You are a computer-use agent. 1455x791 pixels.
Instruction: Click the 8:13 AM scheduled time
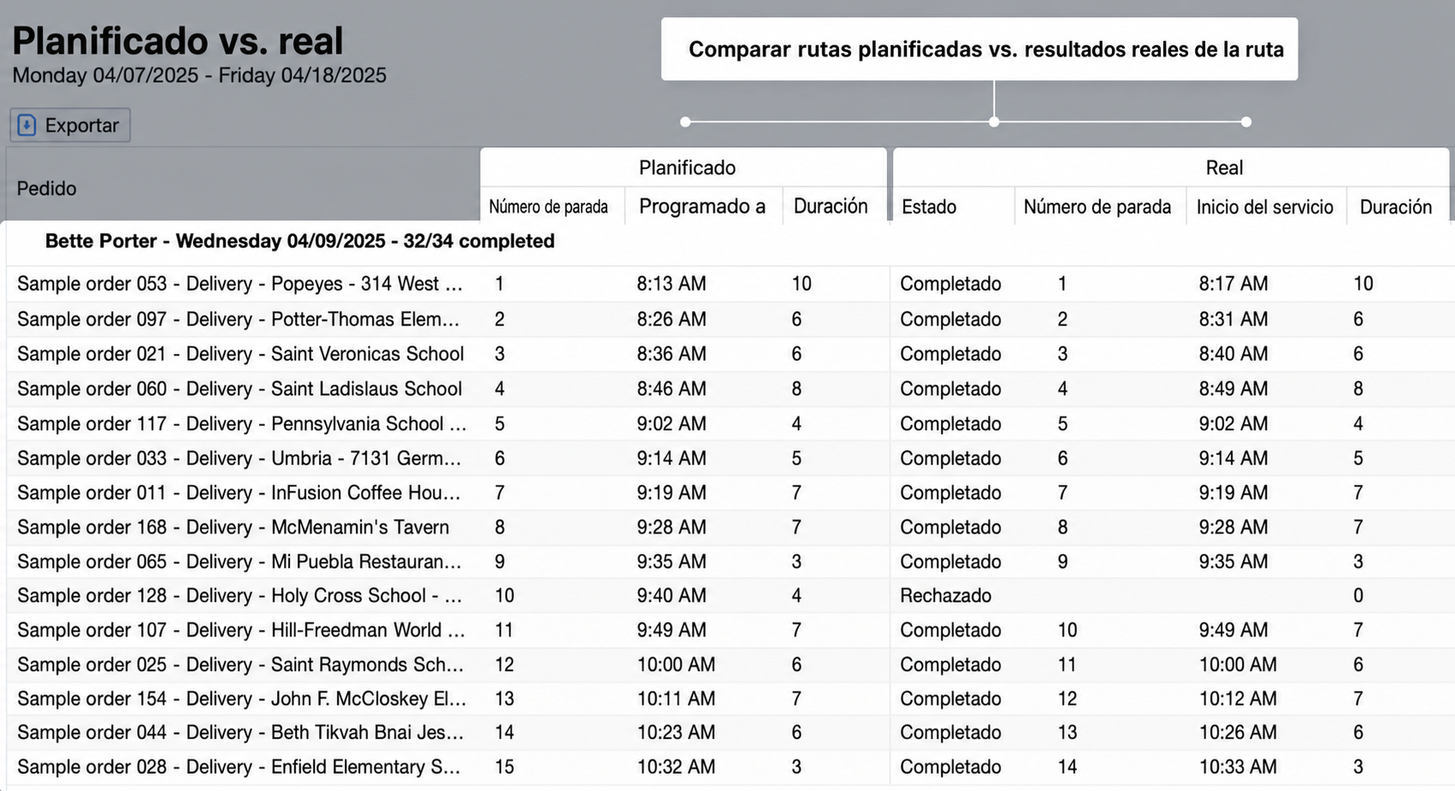[672, 284]
